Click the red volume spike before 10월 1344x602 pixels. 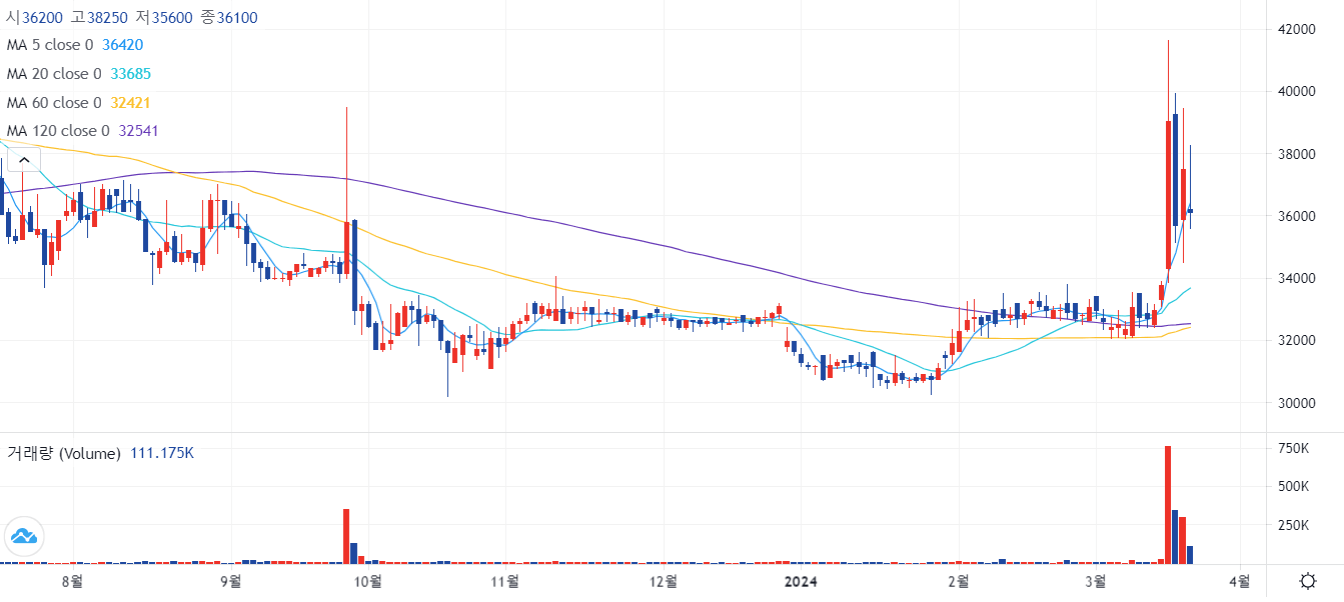tap(346, 536)
